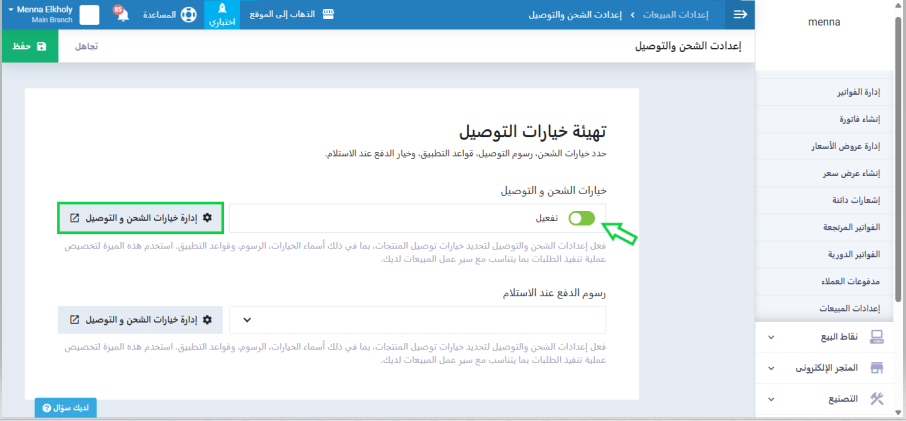This screenshot has height=421, width=906.
Task: Click the نقاط البيع point-of-sale icon
Action: click(877, 337)
